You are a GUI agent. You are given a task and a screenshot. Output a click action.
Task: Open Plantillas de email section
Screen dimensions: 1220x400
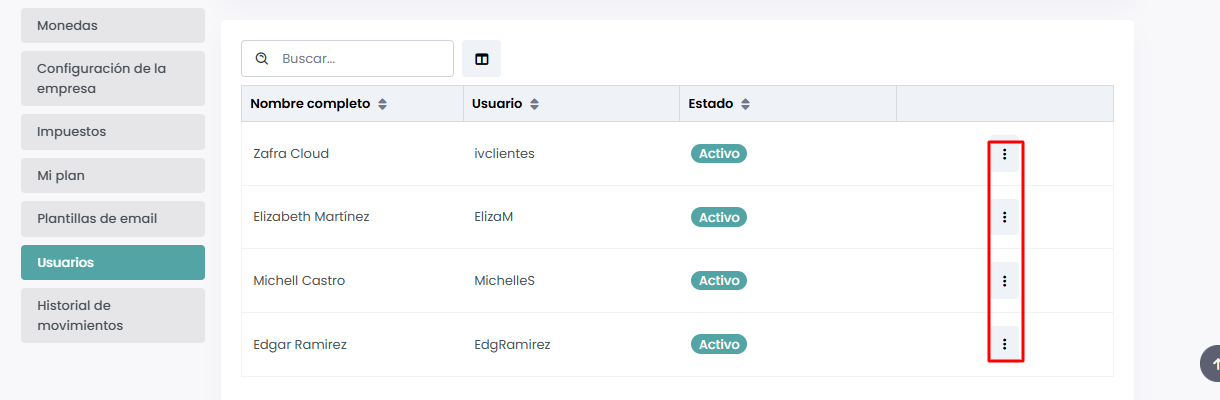pos(113,219)
